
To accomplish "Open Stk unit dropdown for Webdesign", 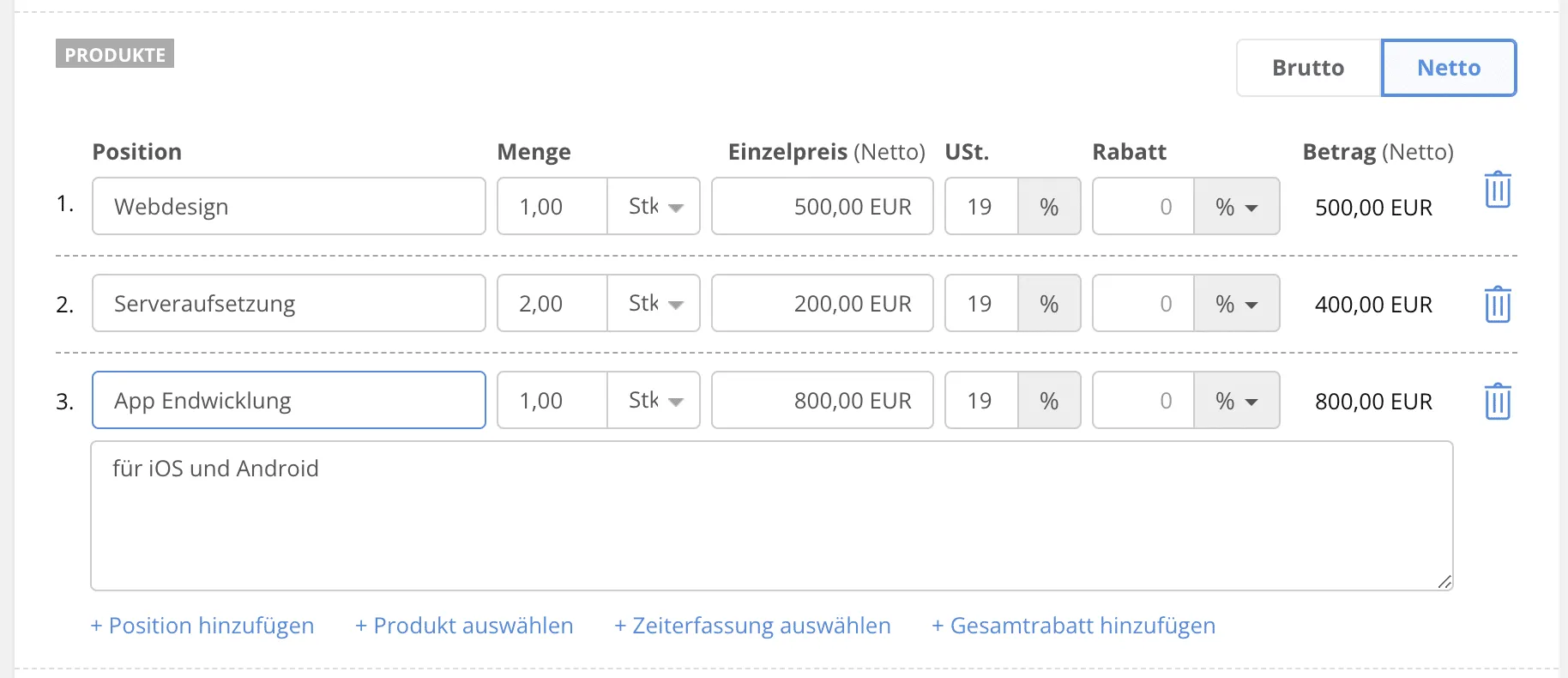I will point(654,207).
